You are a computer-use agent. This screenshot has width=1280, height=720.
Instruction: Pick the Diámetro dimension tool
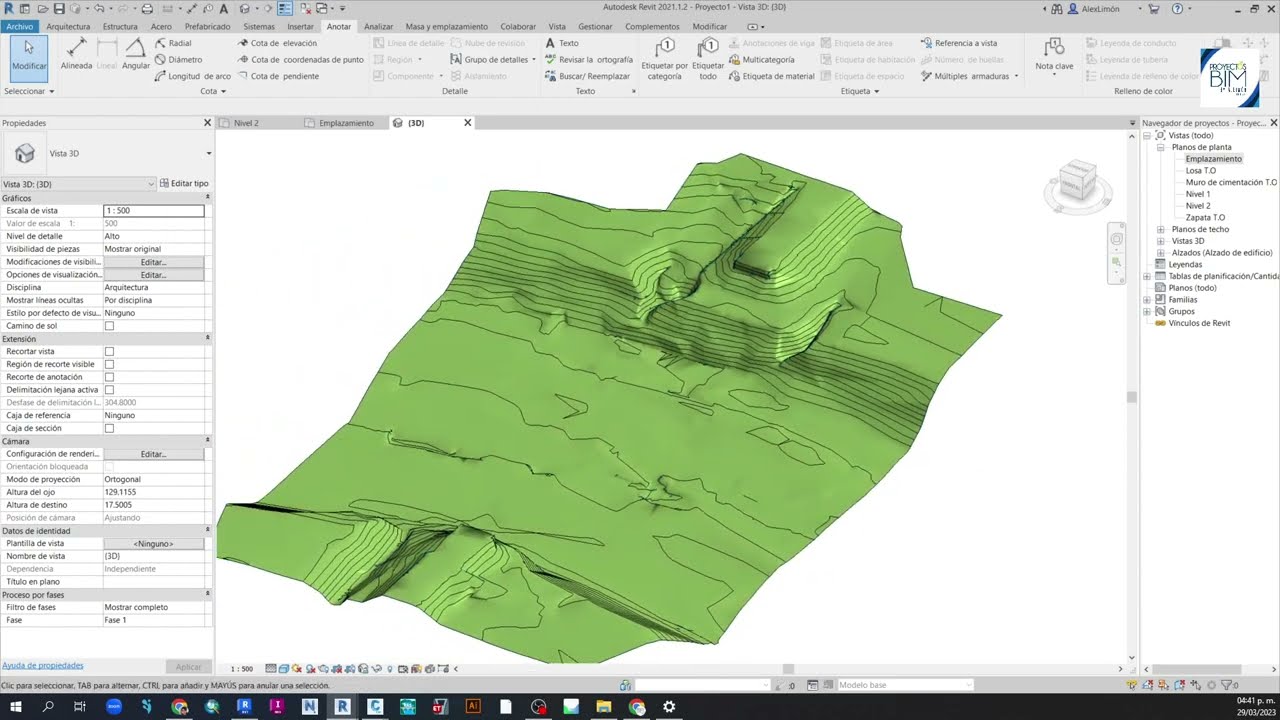tap(178, 59)
